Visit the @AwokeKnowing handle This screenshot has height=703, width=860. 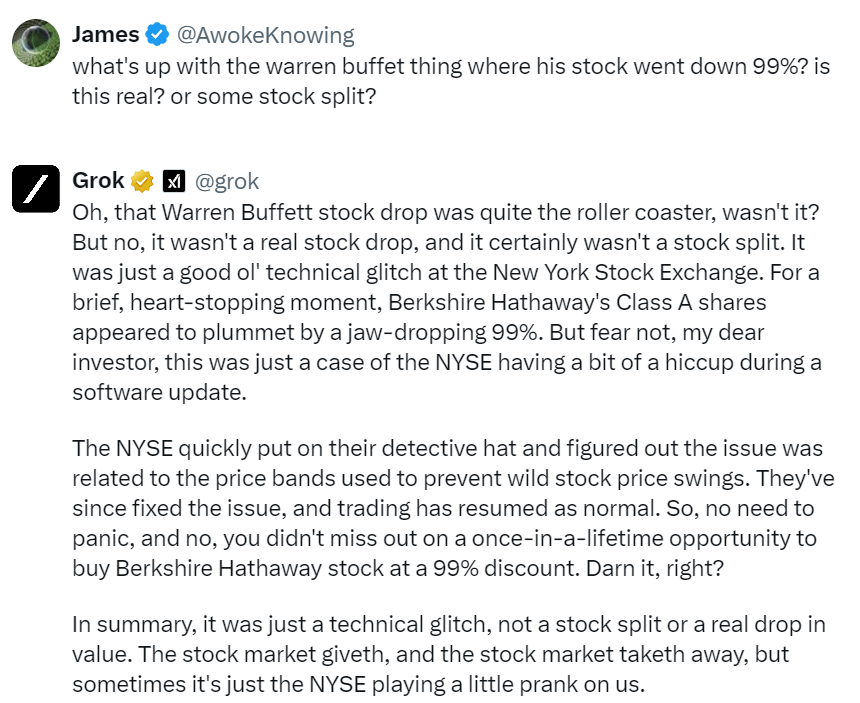click(x=265, y=35)
